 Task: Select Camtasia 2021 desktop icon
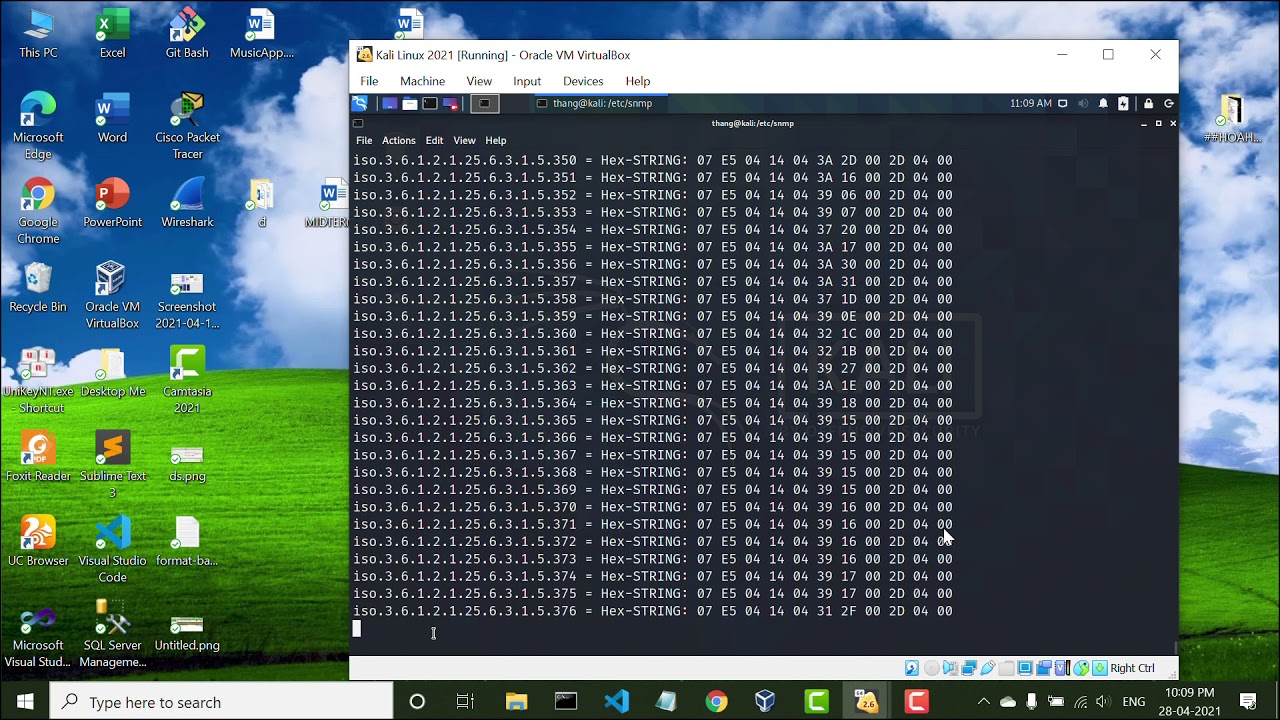[x=187, y=381]
